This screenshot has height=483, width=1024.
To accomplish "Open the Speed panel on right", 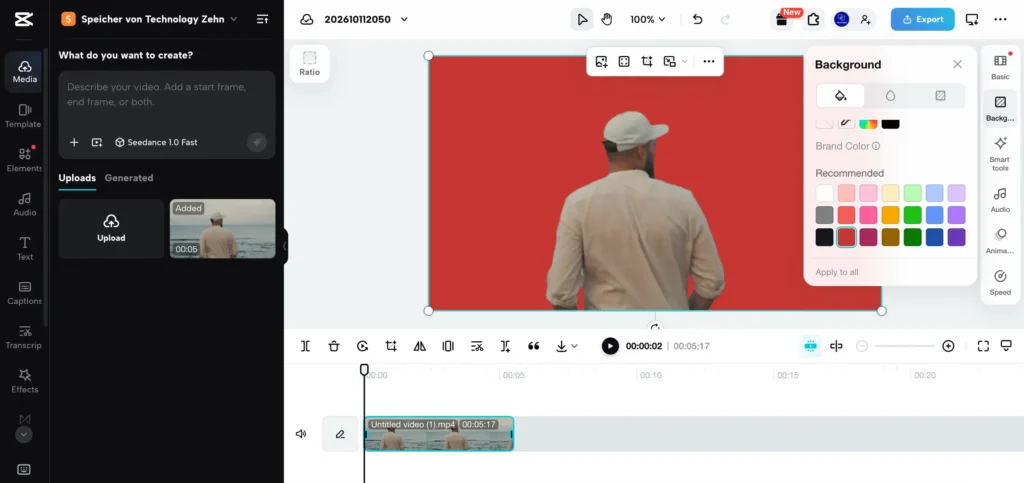I will tap(1000, 282).
